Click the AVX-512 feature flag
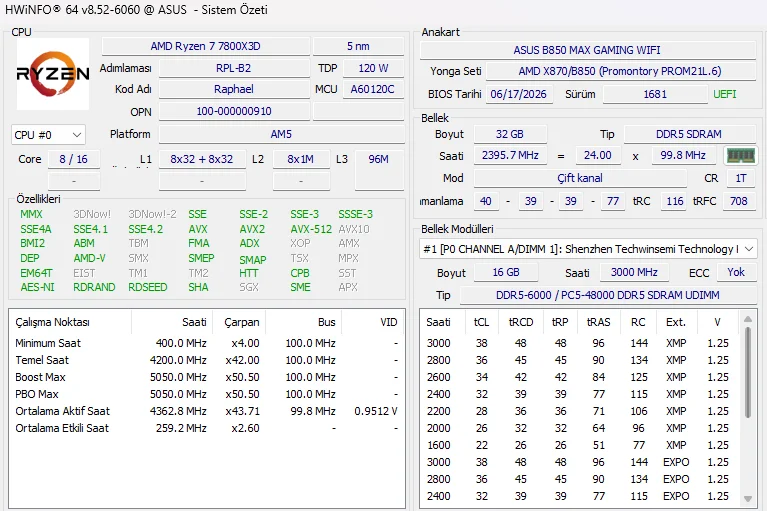The width and height of the screenshot is (767, 511). click(x=311, y=229)
